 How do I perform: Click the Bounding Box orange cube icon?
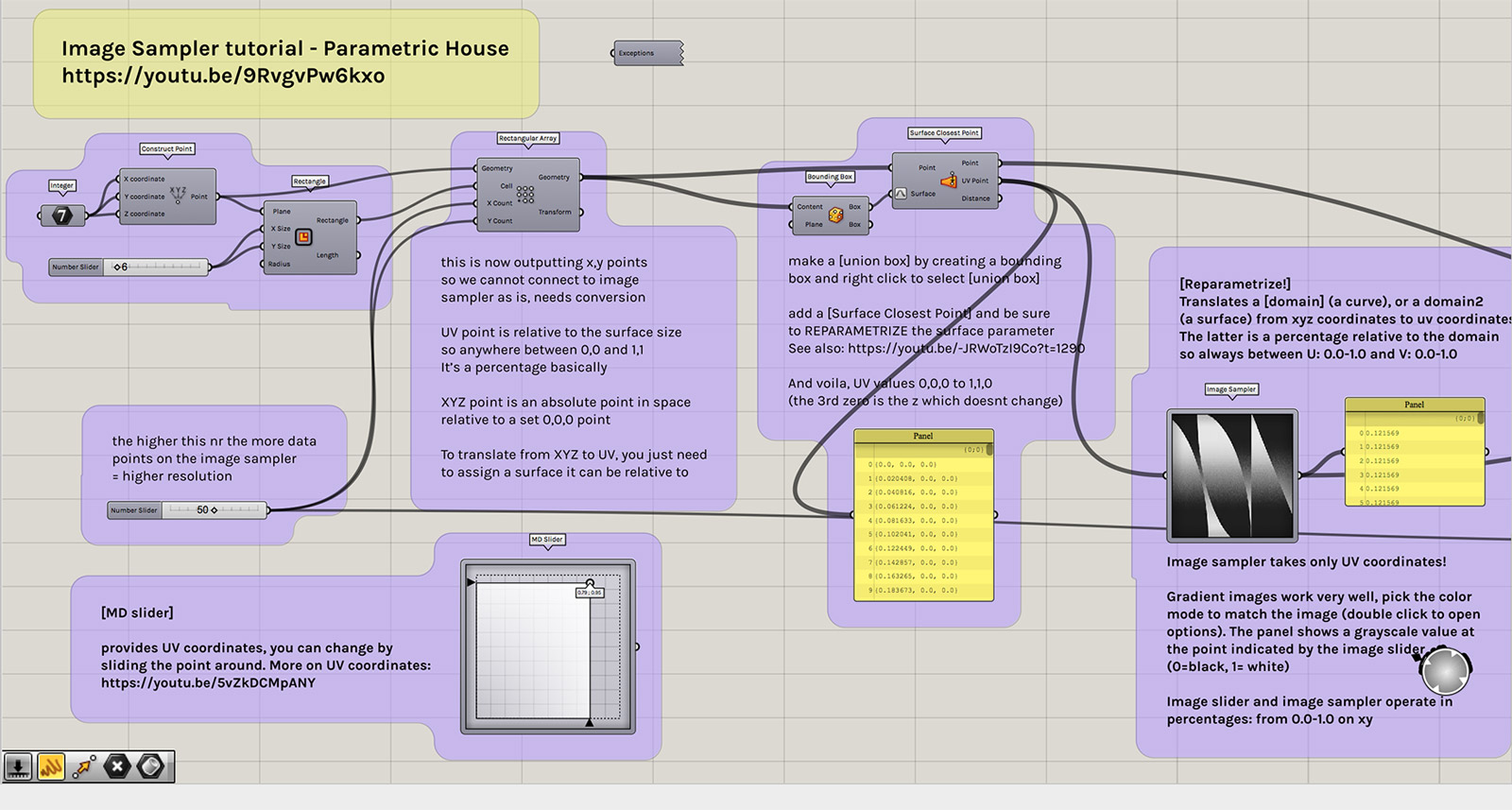[835, 215]
